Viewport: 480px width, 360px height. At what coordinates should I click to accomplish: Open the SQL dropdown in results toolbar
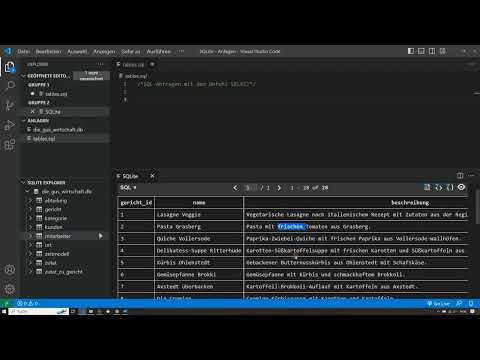coord(128,188)
